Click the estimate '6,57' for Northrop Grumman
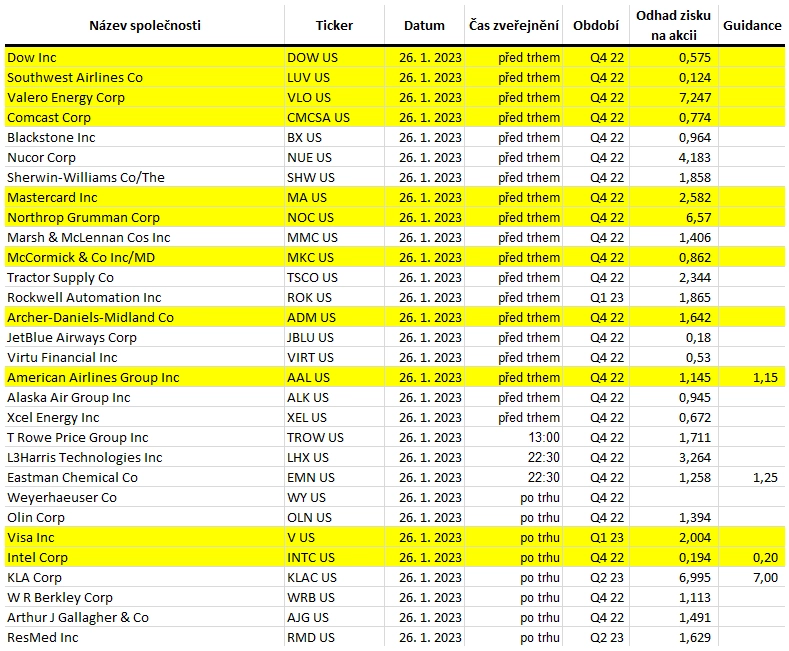 click(698, 217)
